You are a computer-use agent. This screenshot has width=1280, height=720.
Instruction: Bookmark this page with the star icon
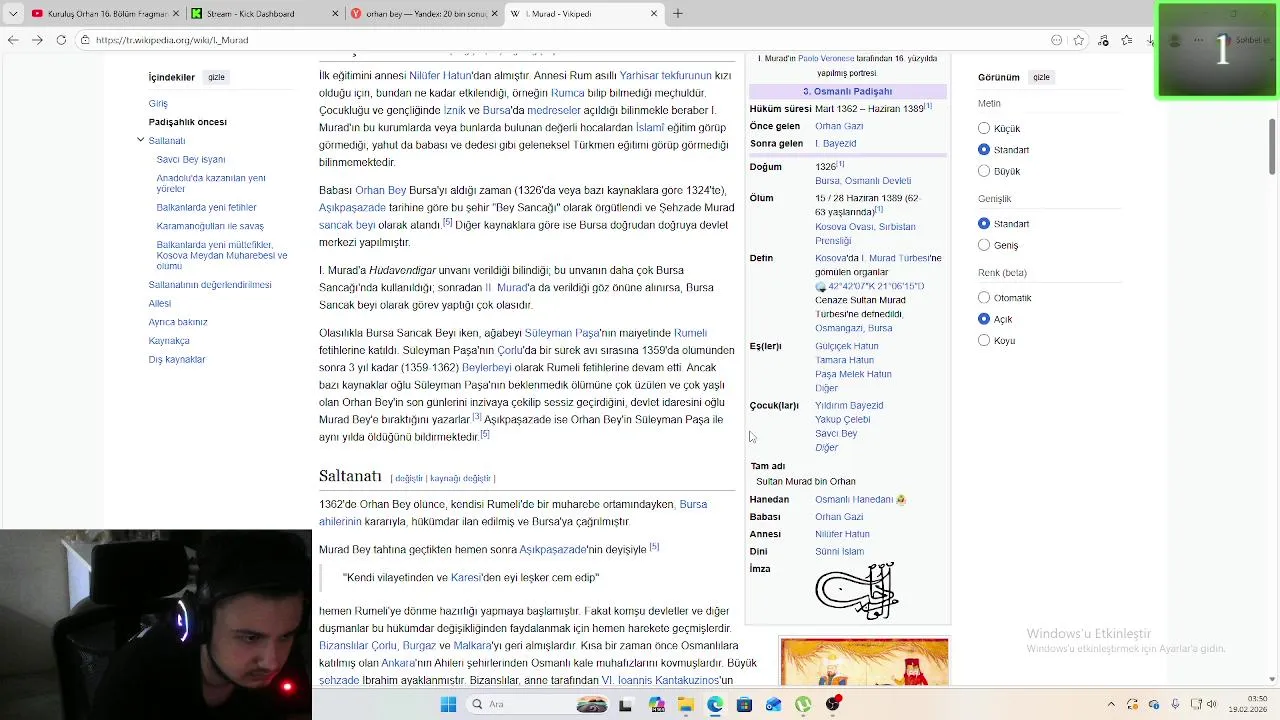pos(1078,40)
